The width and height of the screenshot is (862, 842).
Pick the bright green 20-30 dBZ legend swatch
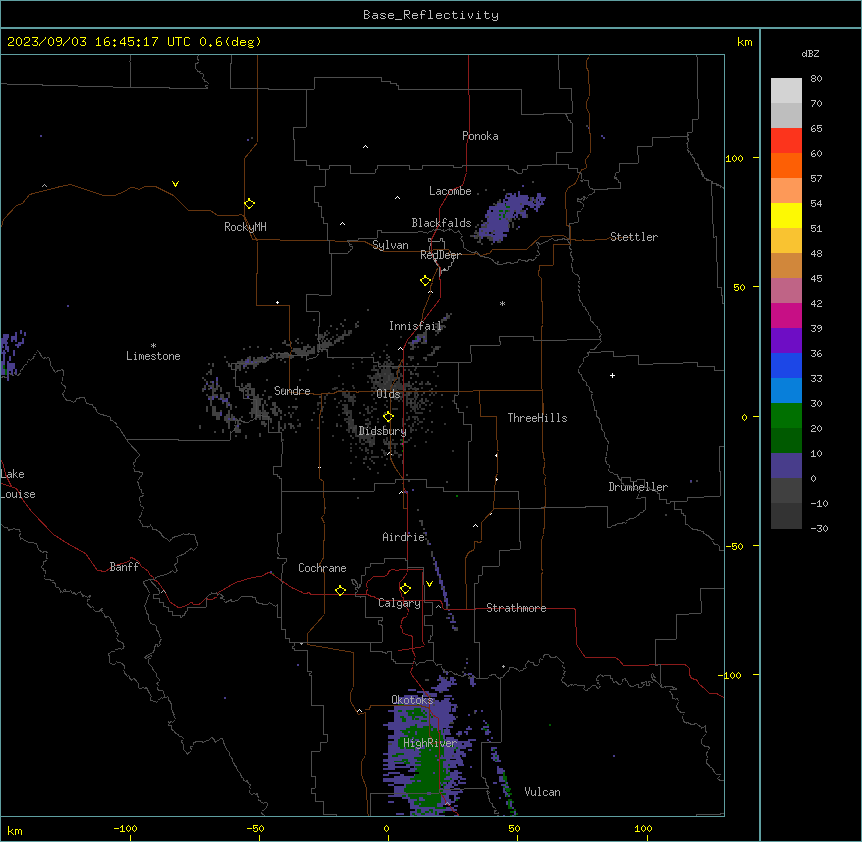(x=786, y=416)
